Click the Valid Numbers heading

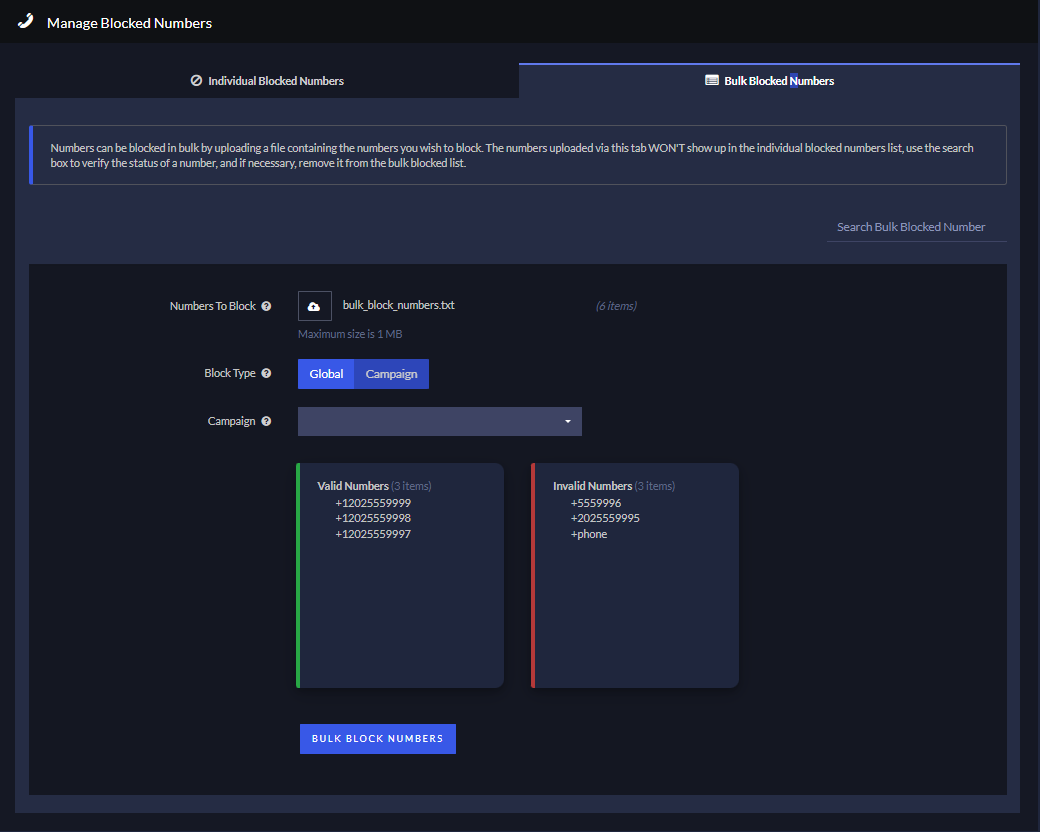tap(353, 486)
